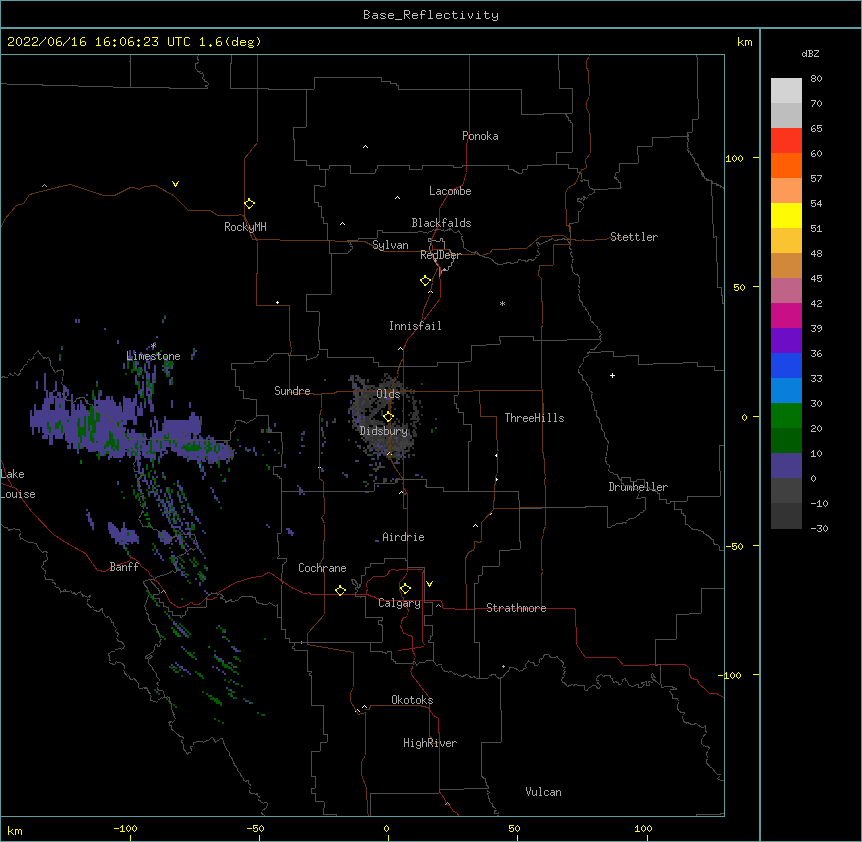
Task: Click the RockyMH label
Action: pyautogui.click(x=245, y=227)
